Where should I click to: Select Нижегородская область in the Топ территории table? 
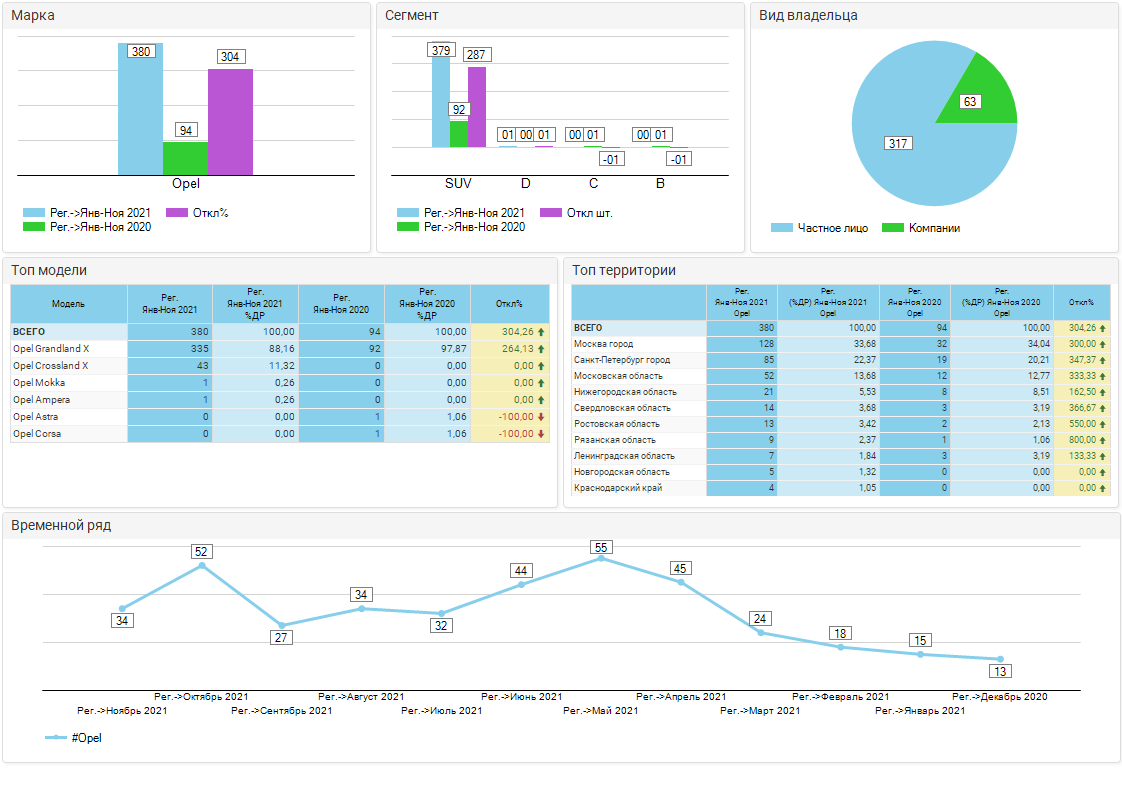pos(621,392)
